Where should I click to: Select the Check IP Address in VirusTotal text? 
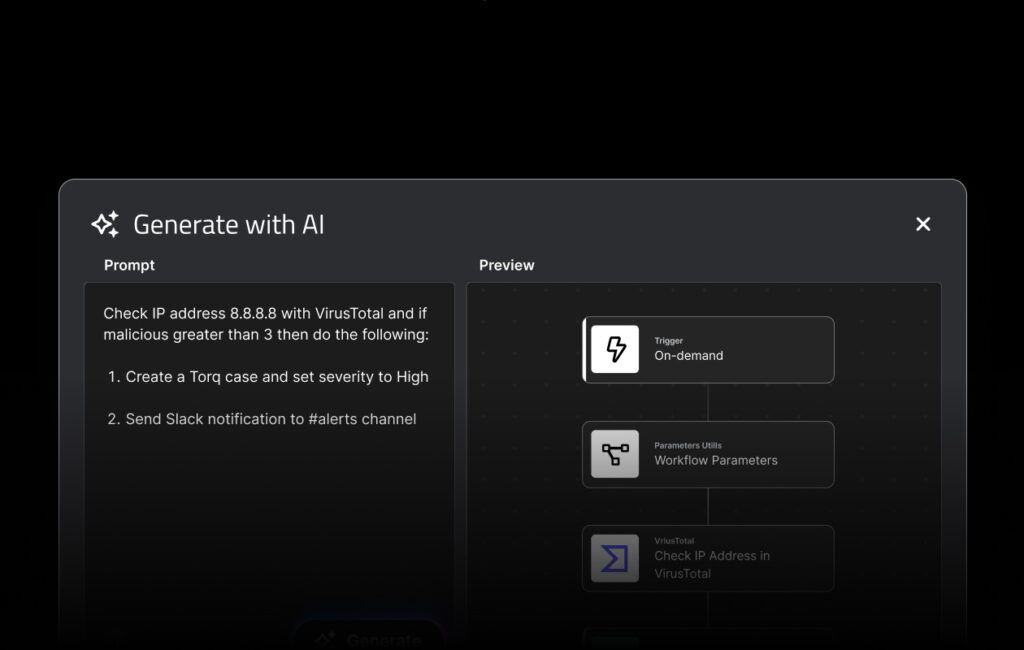(711, 564)
